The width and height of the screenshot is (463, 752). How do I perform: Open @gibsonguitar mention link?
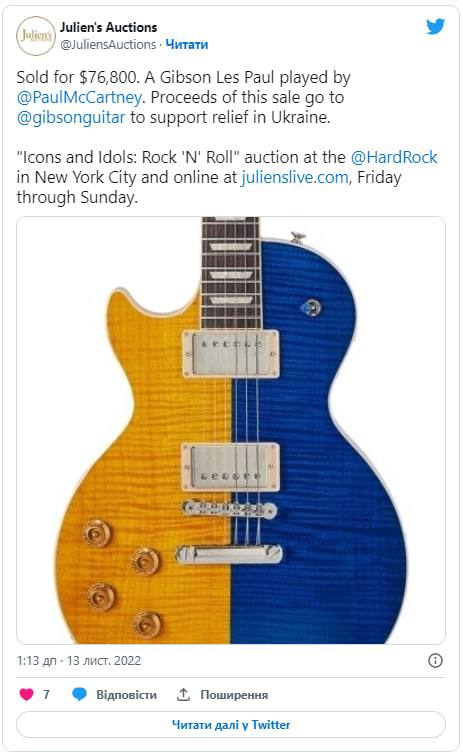pyautogui.click(x=71, y=118)
